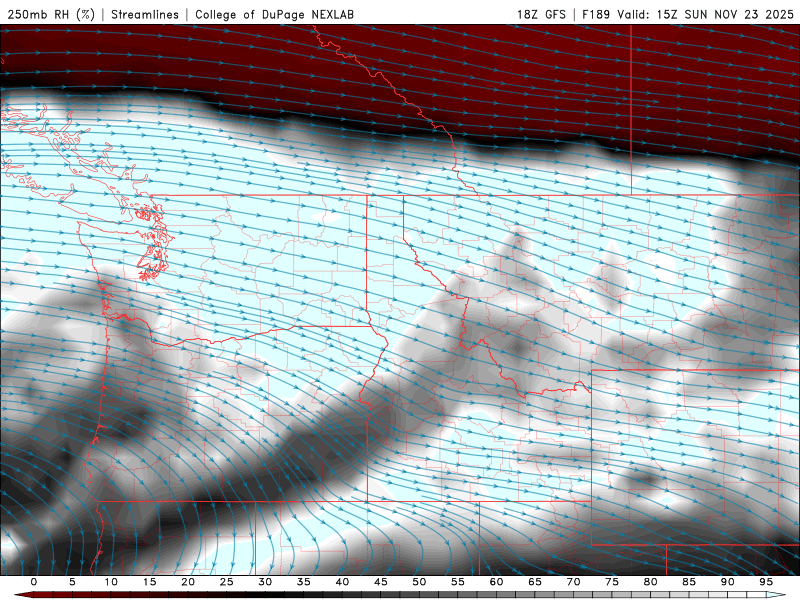The height and width of the screenshot is (600, 800).
Task: Click the "Valid: 15Z SUN NOV 23 2025" text
Action: coord(706,14)
